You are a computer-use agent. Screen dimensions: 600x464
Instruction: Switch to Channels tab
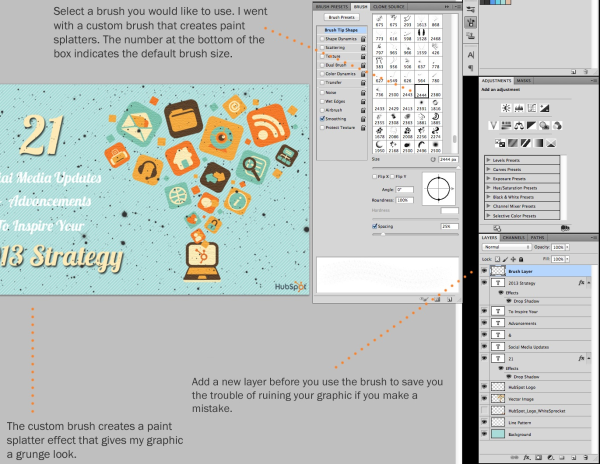pos(514,238)
